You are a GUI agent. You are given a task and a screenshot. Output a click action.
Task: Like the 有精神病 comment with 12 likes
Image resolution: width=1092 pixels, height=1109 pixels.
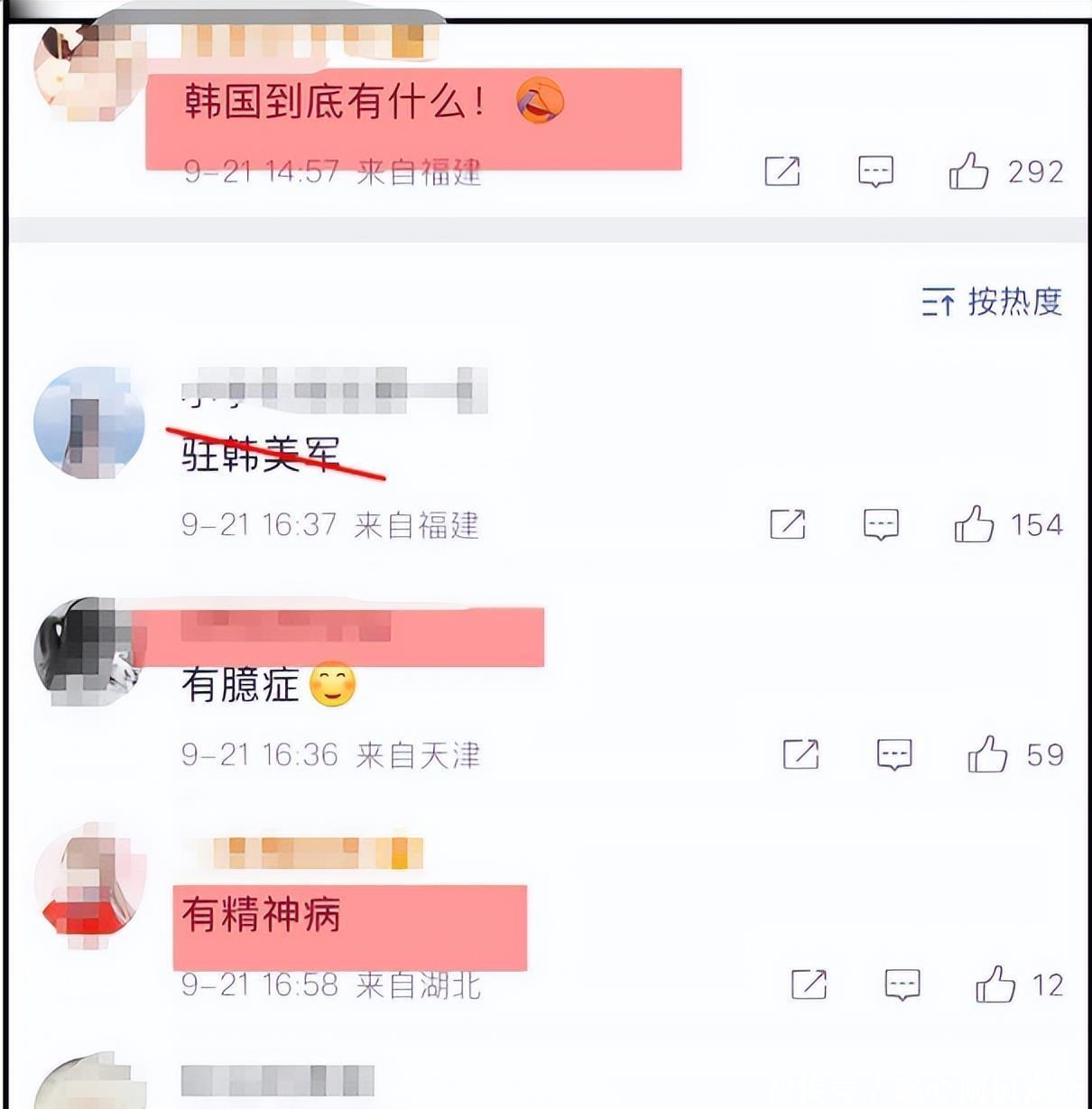tap(995, 984)
